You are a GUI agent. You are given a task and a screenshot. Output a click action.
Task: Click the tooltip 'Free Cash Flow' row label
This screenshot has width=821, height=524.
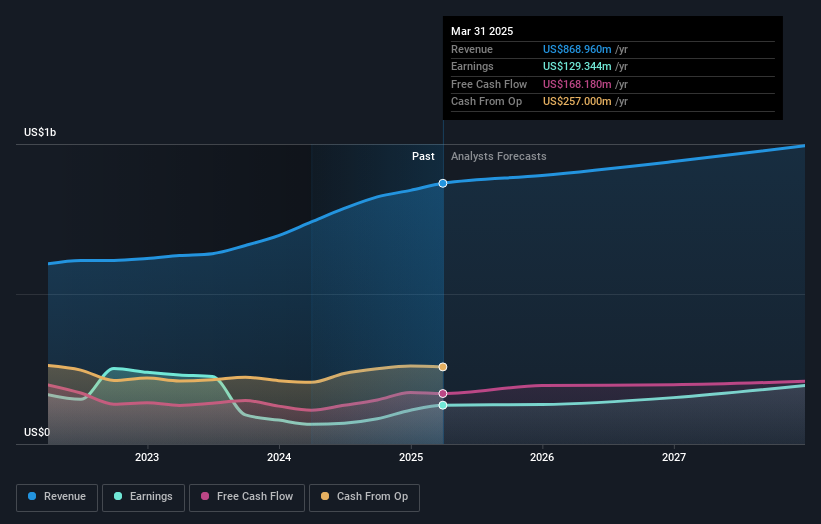point(489,84)
